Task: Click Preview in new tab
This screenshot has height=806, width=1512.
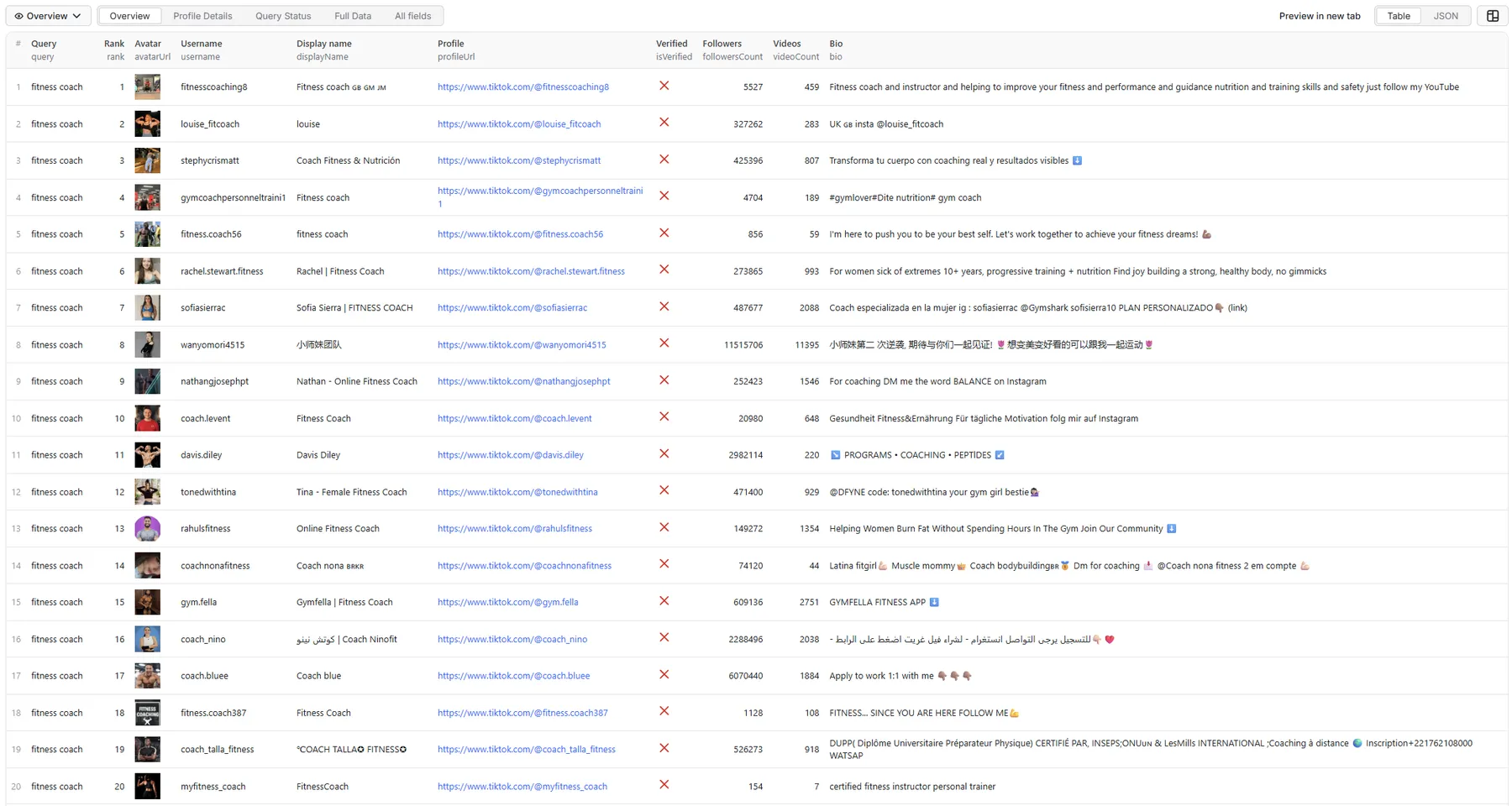Action: 1320,16
